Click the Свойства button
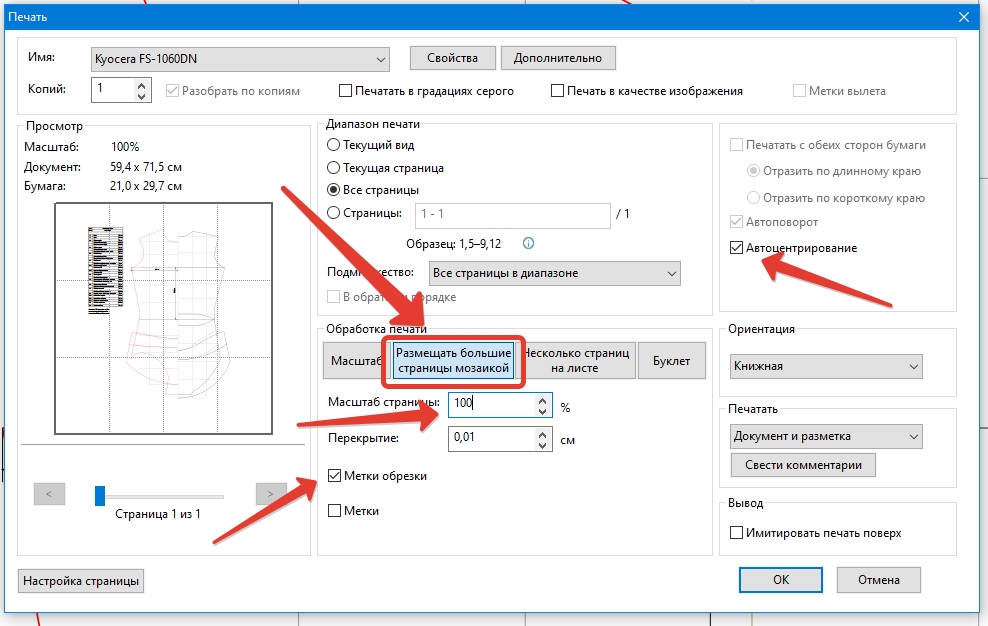This screenshot has height=626, width=988. (453, 58)
